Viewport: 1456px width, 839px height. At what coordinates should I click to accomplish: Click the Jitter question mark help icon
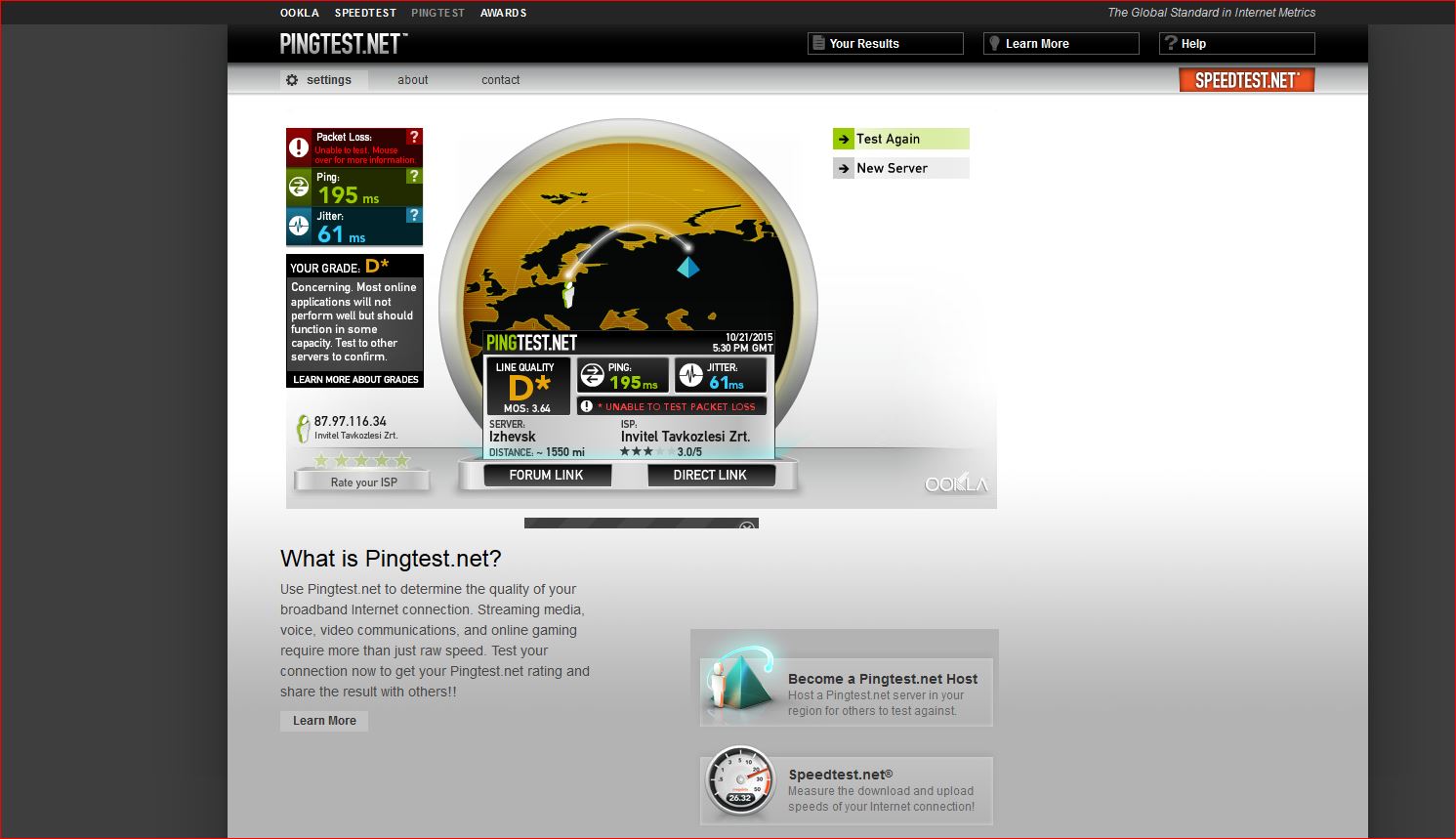coord(414,215)
